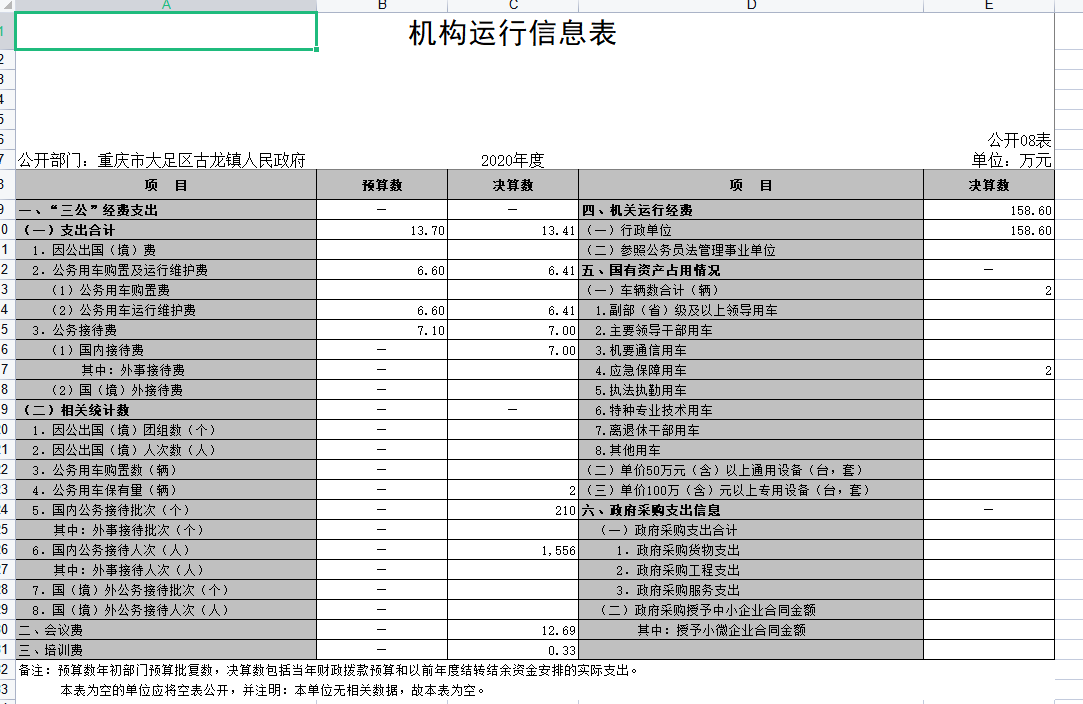Click the title 机构运行信息表
This screenshot has height=704, width=1083.
(x=512, y=33)
